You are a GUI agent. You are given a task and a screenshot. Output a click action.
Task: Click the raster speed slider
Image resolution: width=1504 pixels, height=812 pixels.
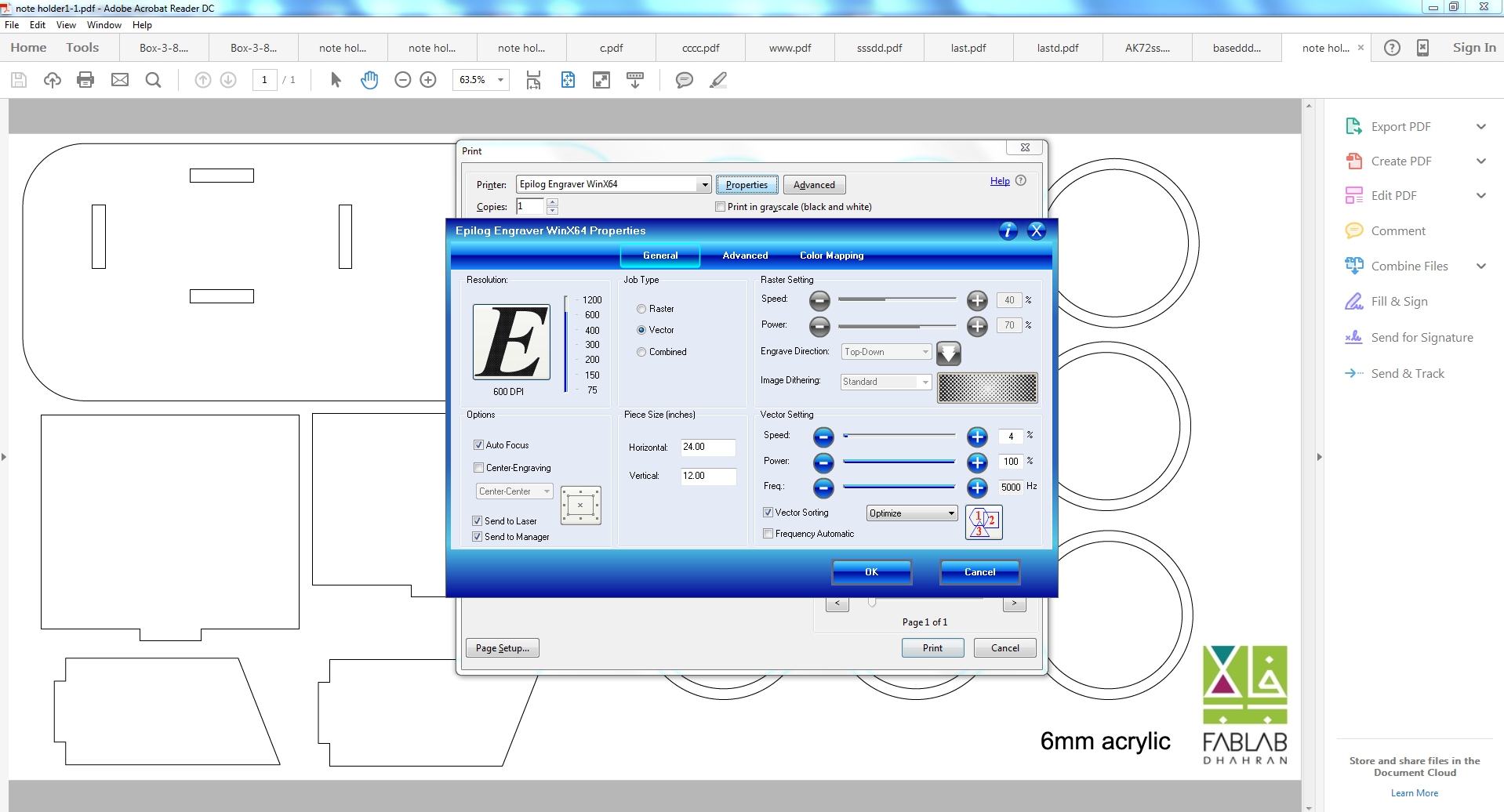pos(897,299)
